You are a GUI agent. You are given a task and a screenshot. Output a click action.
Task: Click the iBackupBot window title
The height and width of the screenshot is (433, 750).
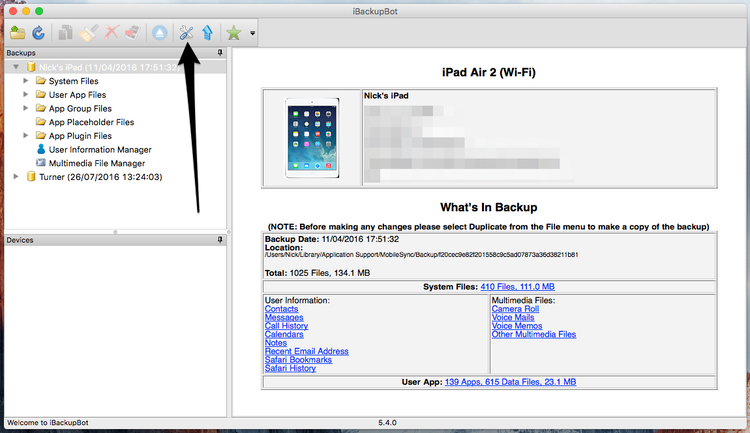(375, 11)
